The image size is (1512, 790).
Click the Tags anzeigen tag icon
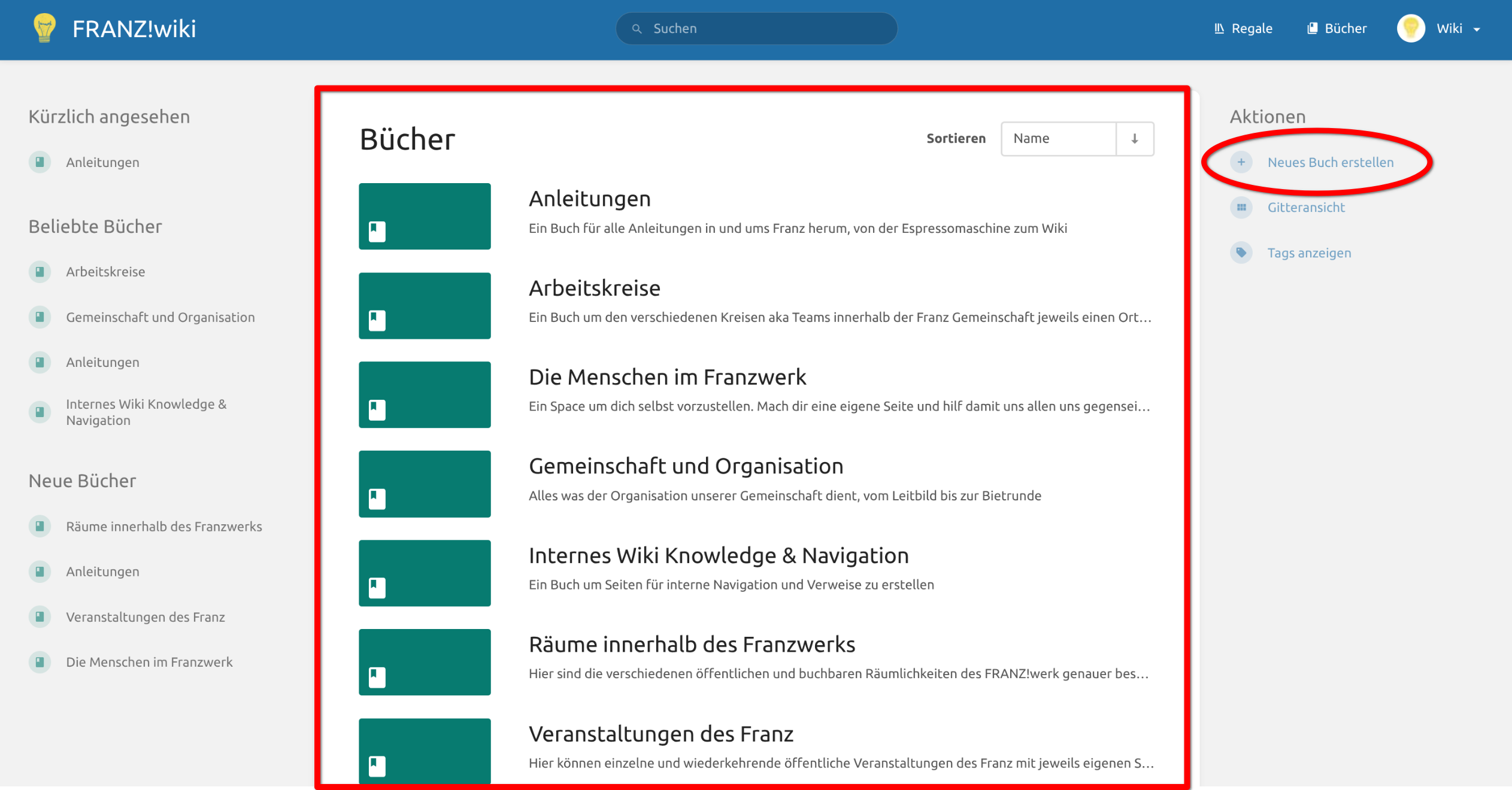[x=1241, y=253]
